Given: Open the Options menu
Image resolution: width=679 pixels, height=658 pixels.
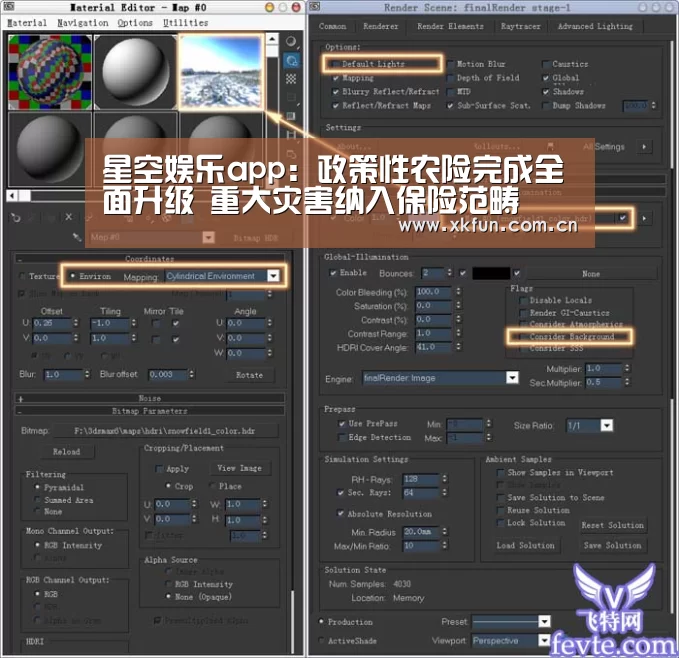Looking at the screenshot, I should [x=135, y=23].
